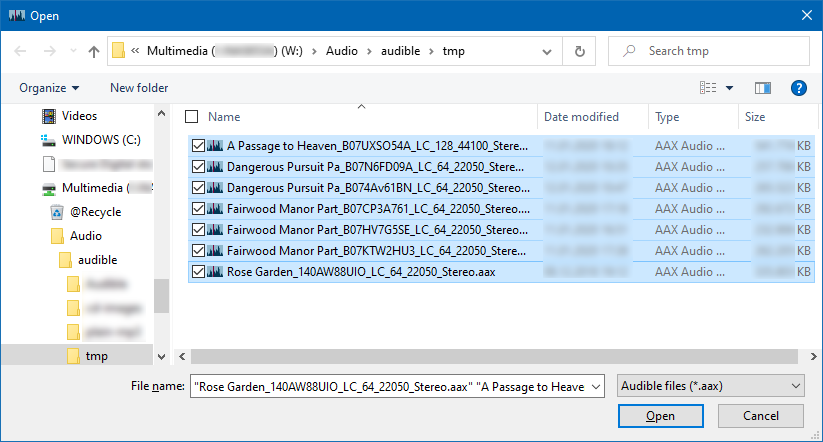This screenshot has height=442, width=823.
Task: Click Fairwood Manor B07CP3A761 file icon
Action: pyautogui.click(x=215, y=208)
